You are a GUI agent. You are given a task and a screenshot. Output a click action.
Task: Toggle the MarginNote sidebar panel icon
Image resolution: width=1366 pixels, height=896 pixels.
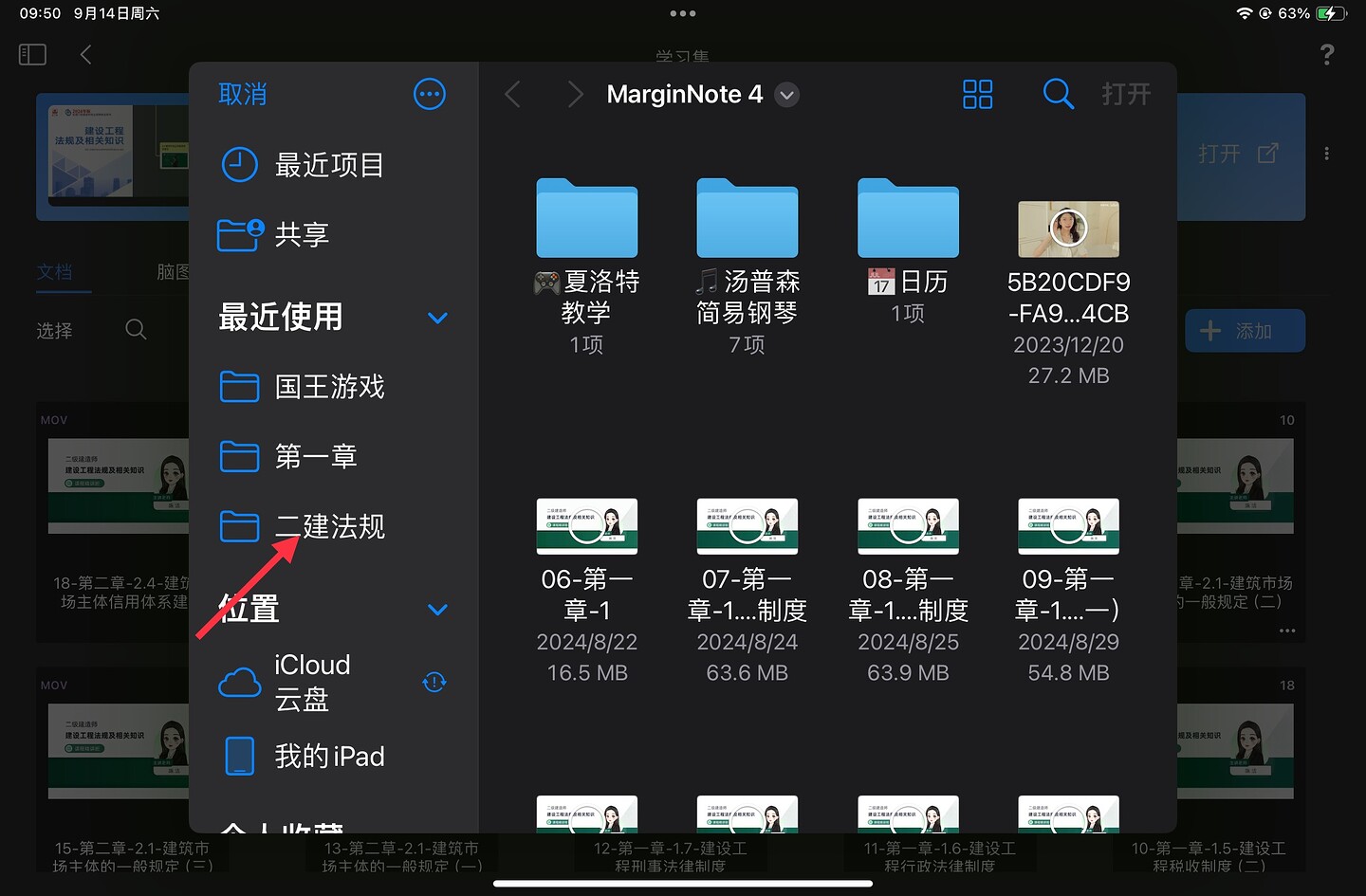(32, 55)
